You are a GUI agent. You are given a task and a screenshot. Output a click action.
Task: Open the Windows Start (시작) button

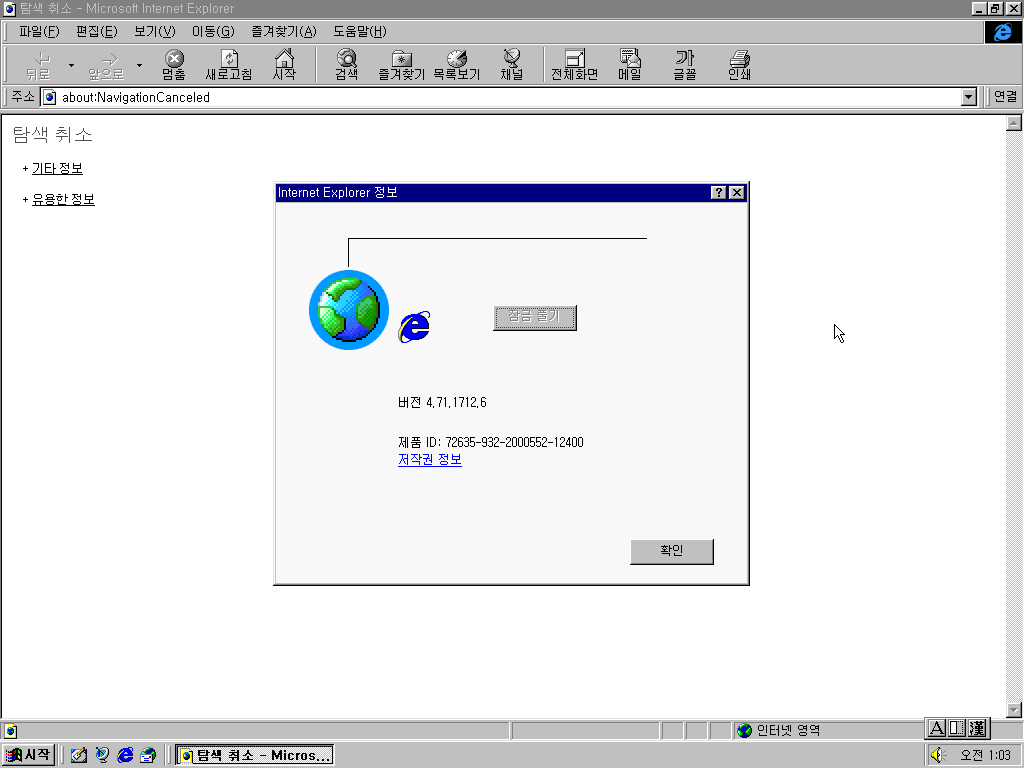29,755
